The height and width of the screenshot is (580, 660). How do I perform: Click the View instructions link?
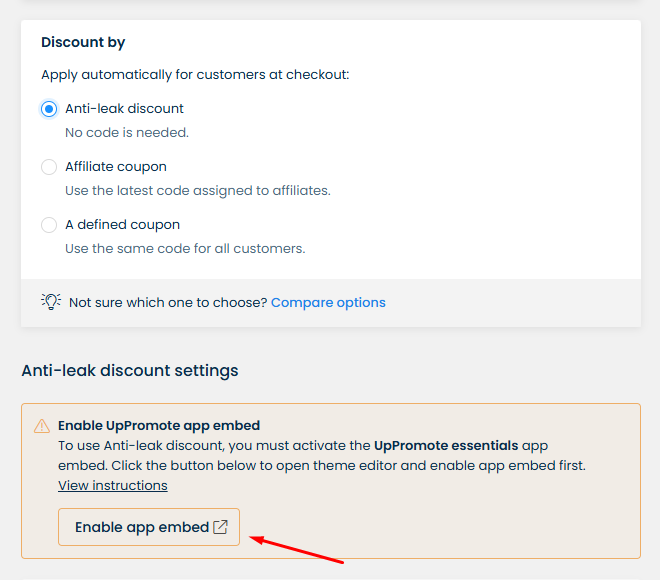coord(112,486)
